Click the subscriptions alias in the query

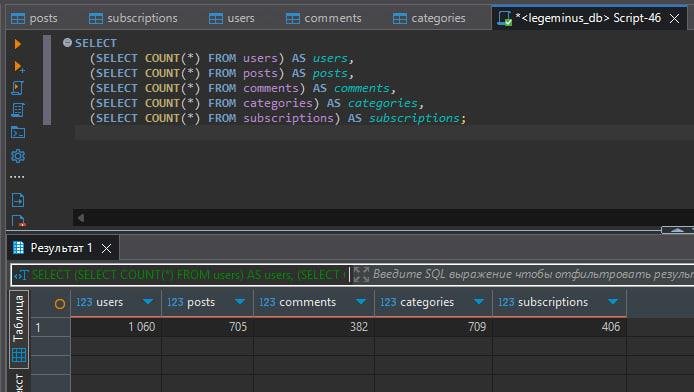click(414, 118)
